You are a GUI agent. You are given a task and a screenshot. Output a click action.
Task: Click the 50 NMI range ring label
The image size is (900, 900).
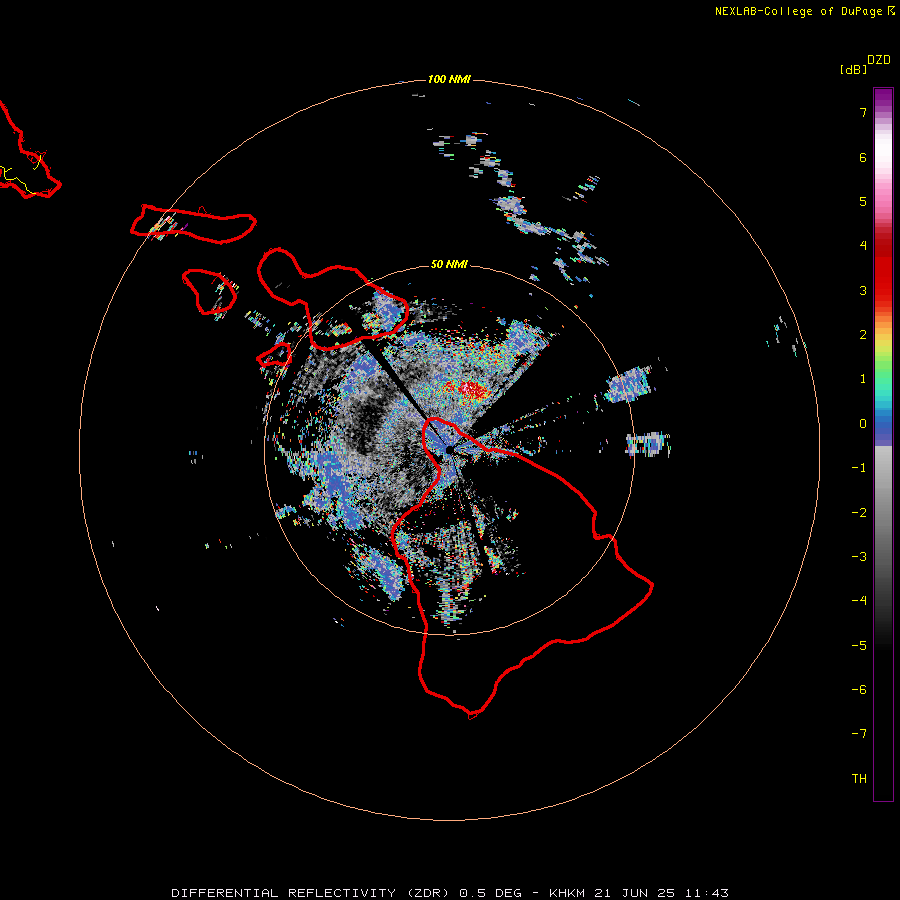tap(449, 264)
